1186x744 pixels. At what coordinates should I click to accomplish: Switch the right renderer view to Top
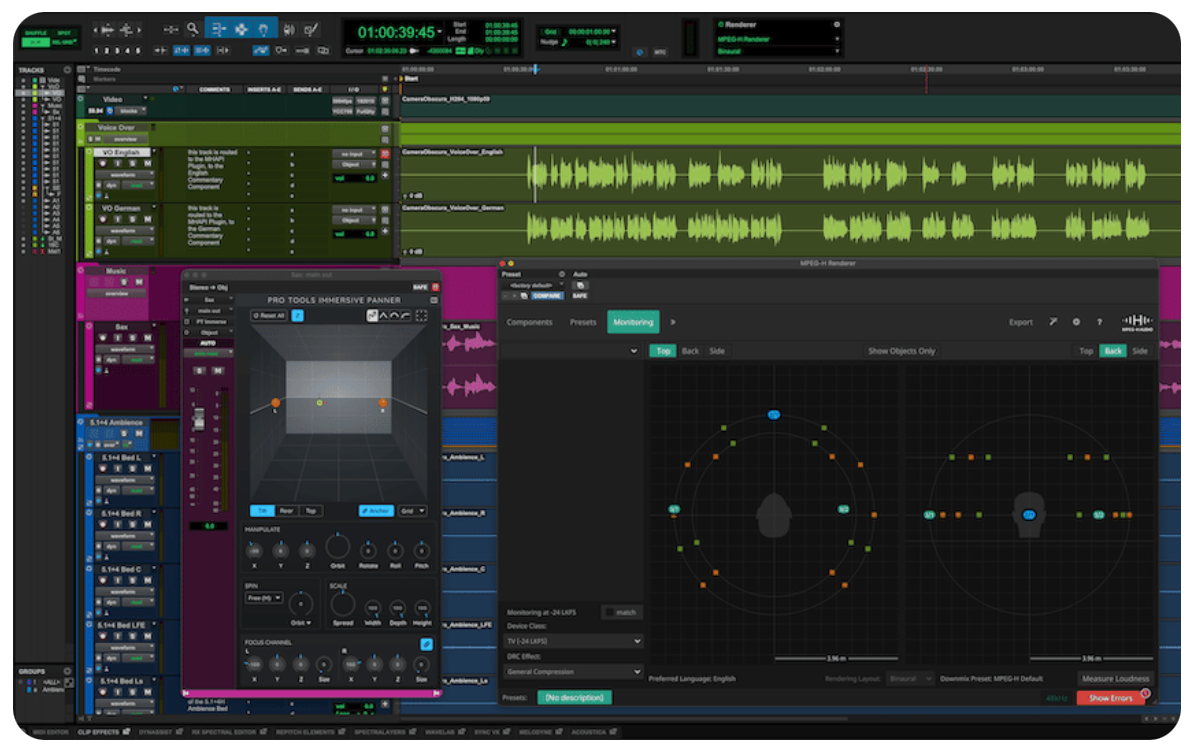(x=1086, y=351)
